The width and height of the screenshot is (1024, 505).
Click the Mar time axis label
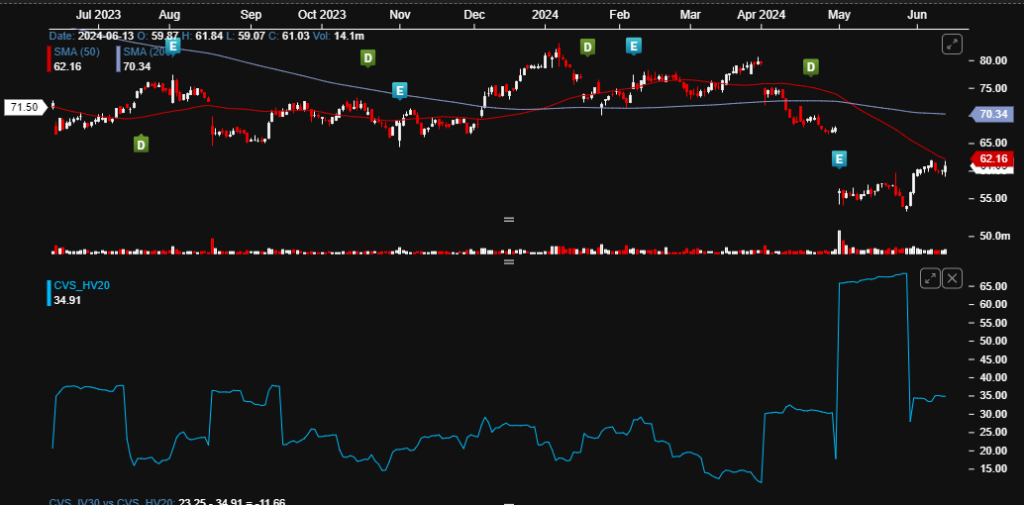point(690,14)
